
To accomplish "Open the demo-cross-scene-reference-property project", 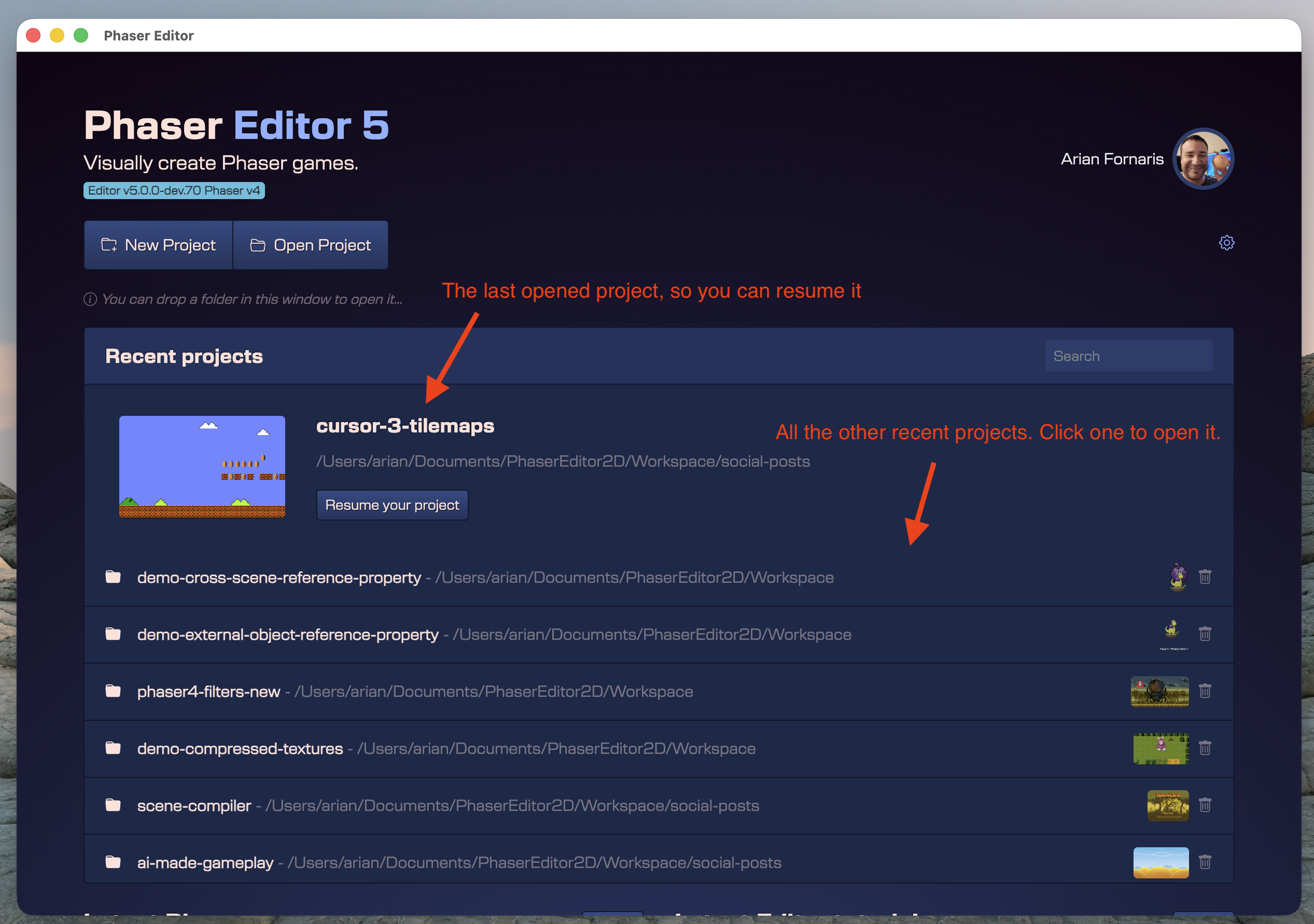I will (x=659, y=577).
